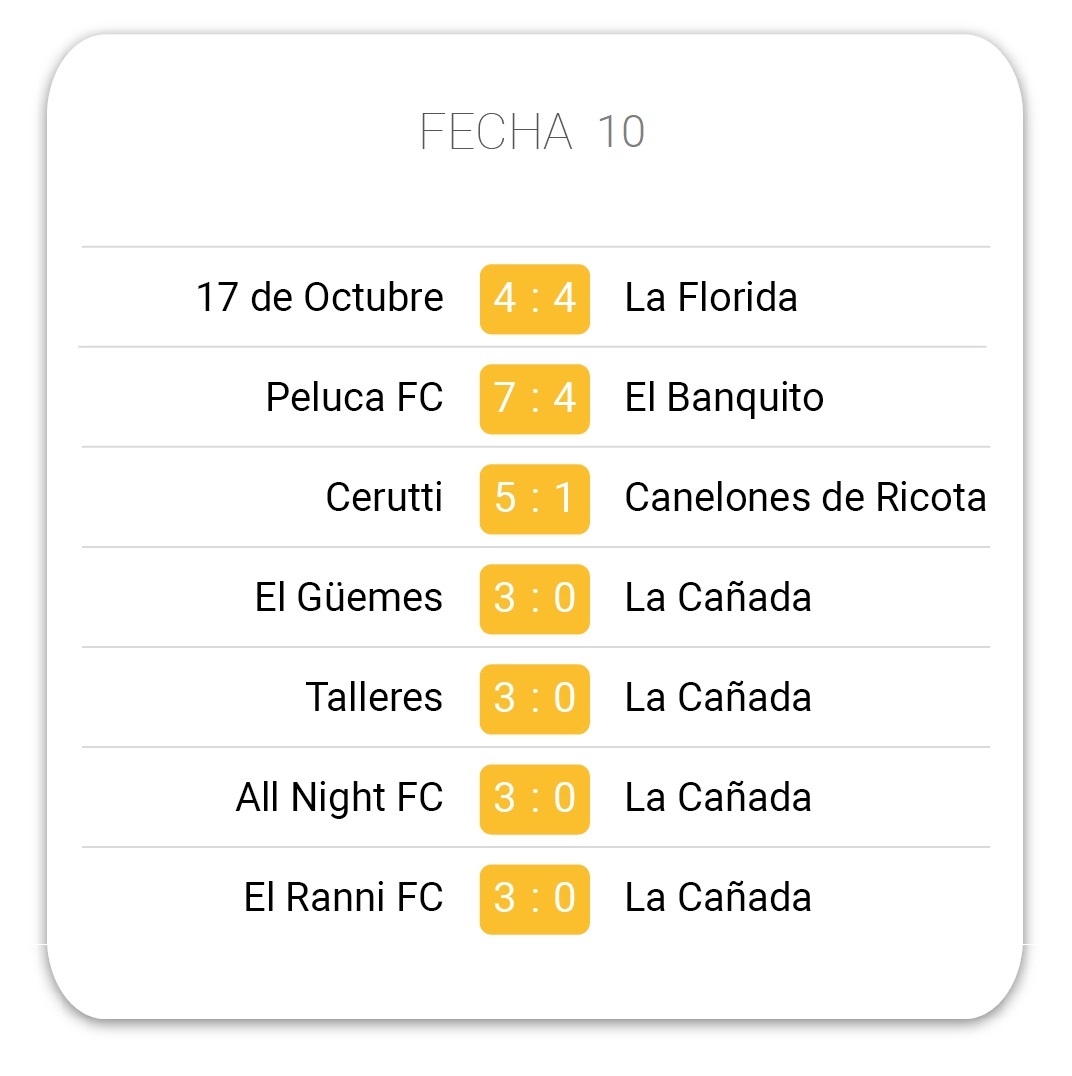Open the All Night FC team

pyautogui.click(x=340, y=798)
